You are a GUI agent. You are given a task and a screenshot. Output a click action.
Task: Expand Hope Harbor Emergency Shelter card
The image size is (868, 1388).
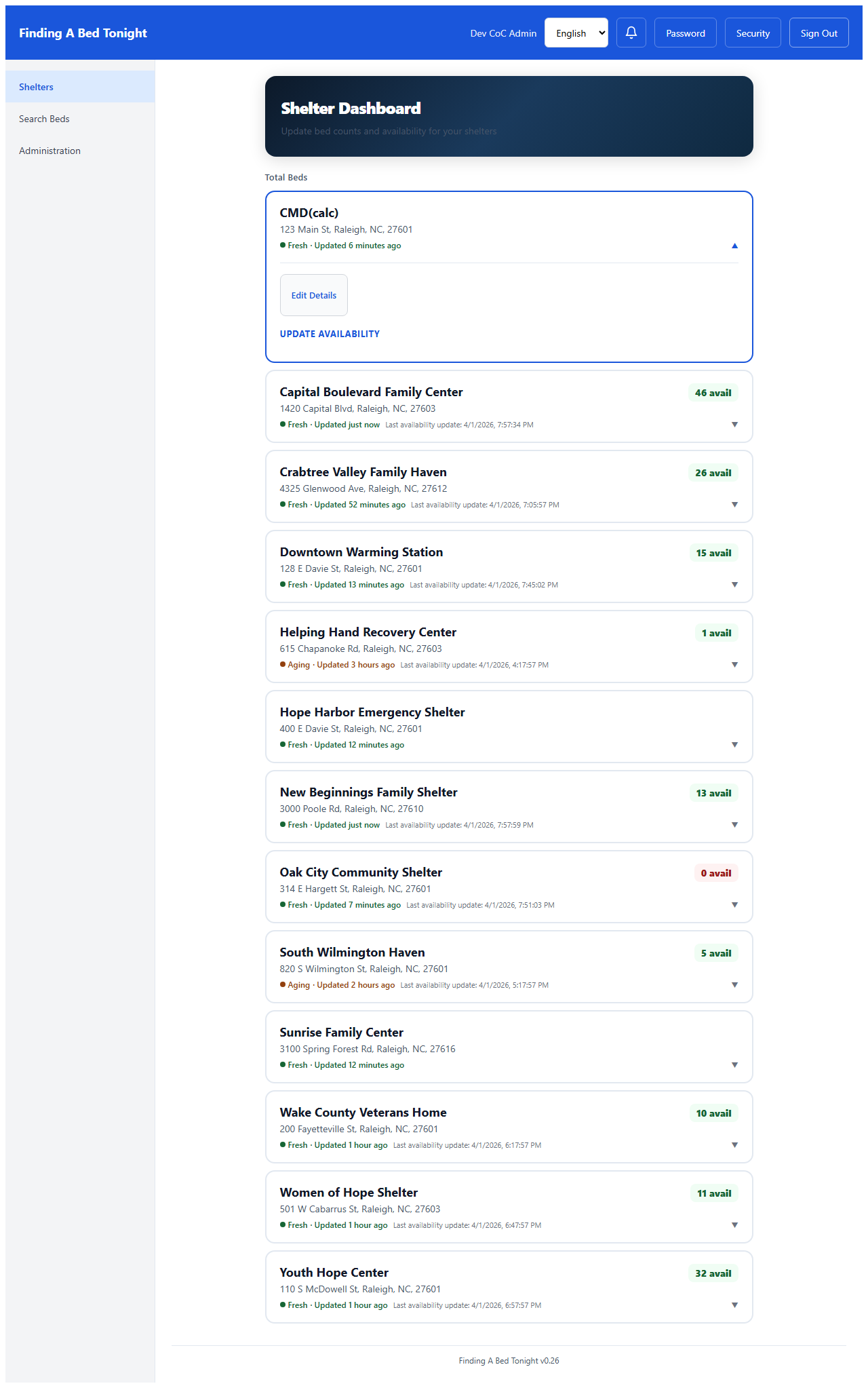point(734,745)
